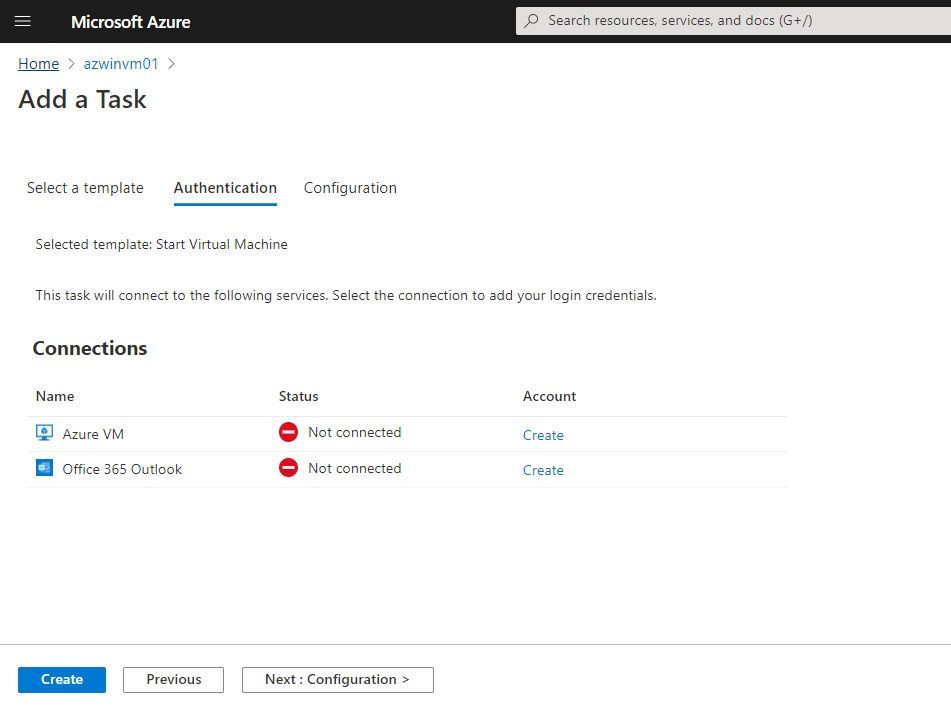Click the Office 365 Outlook icon

point(44,468)
